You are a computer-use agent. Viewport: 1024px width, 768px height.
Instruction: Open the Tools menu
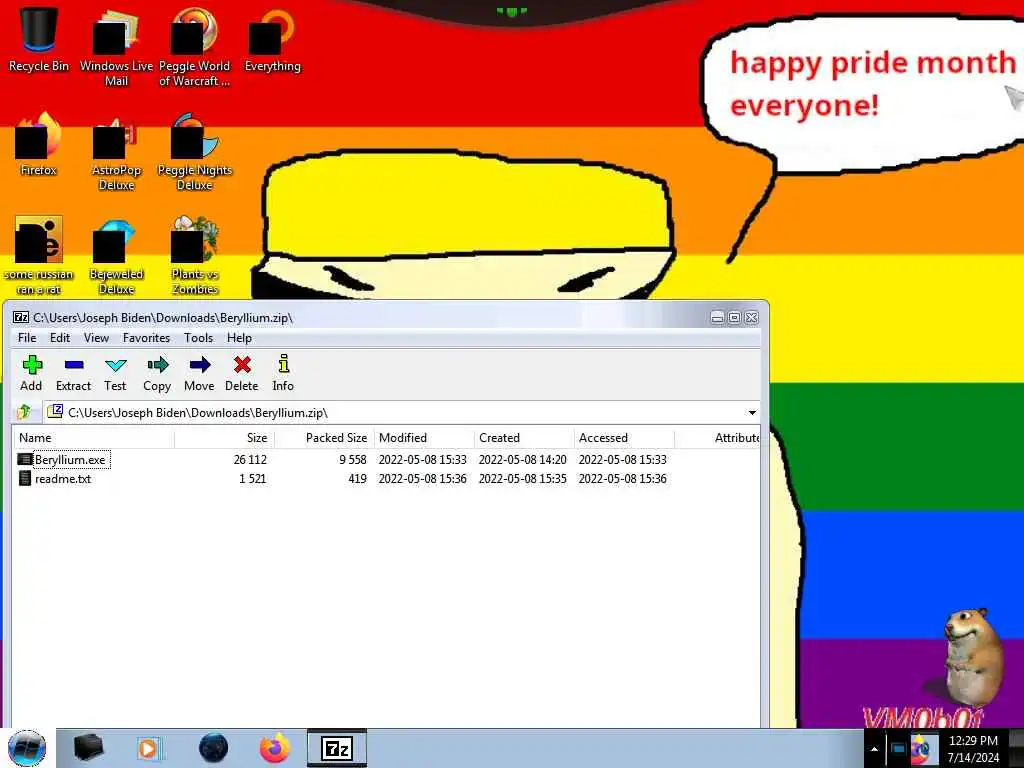pyautogui.click(x=199, y=338)
